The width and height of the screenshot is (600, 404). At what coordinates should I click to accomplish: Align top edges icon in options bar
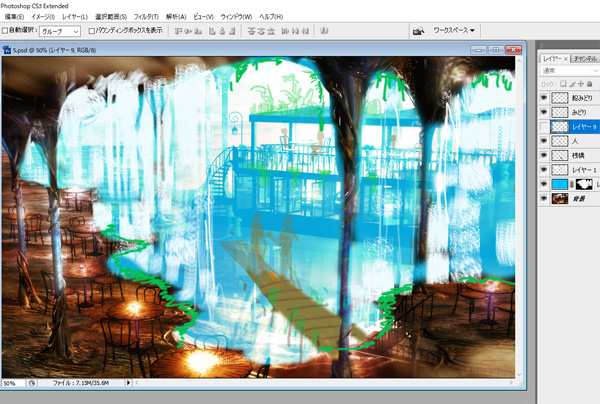[179, 31]
